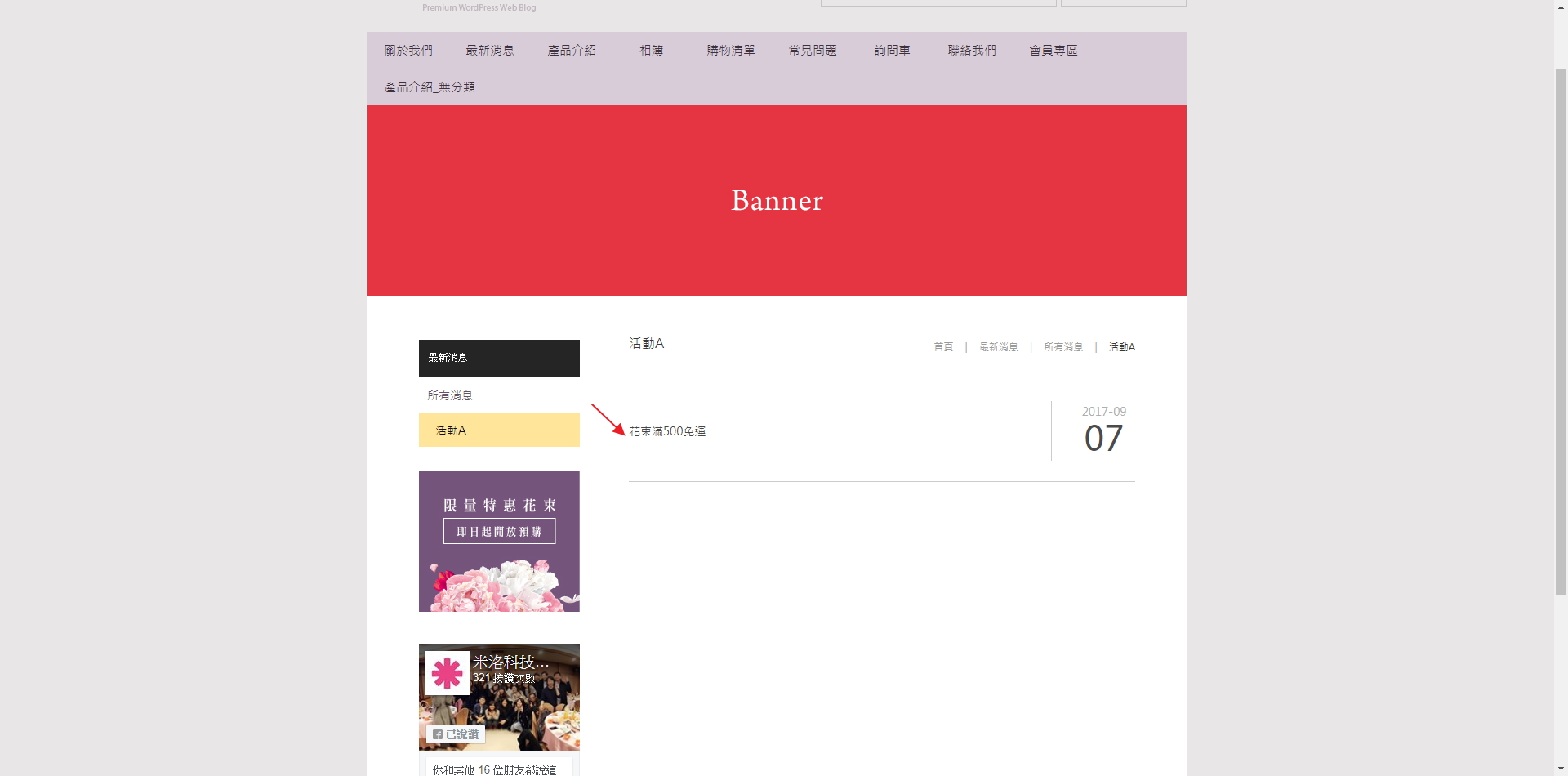Select the highlighted 活動A sidebar category

499,430
